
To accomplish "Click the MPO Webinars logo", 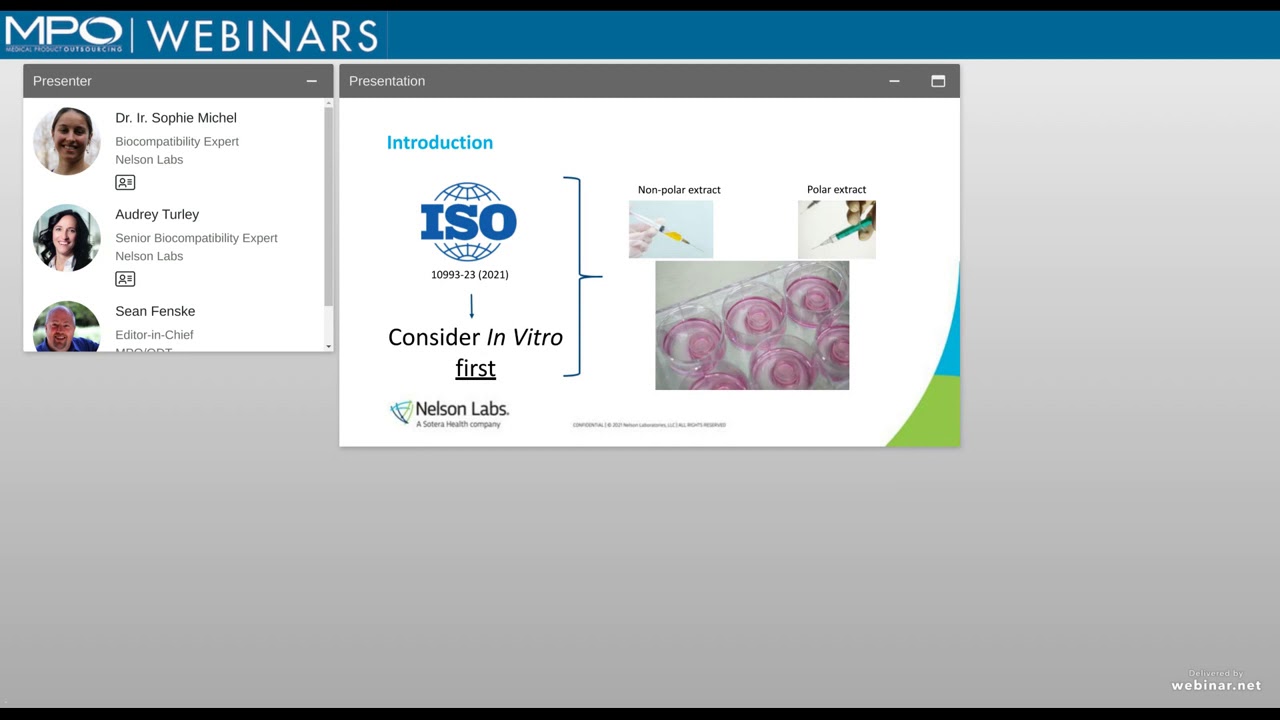I will 191,35.
